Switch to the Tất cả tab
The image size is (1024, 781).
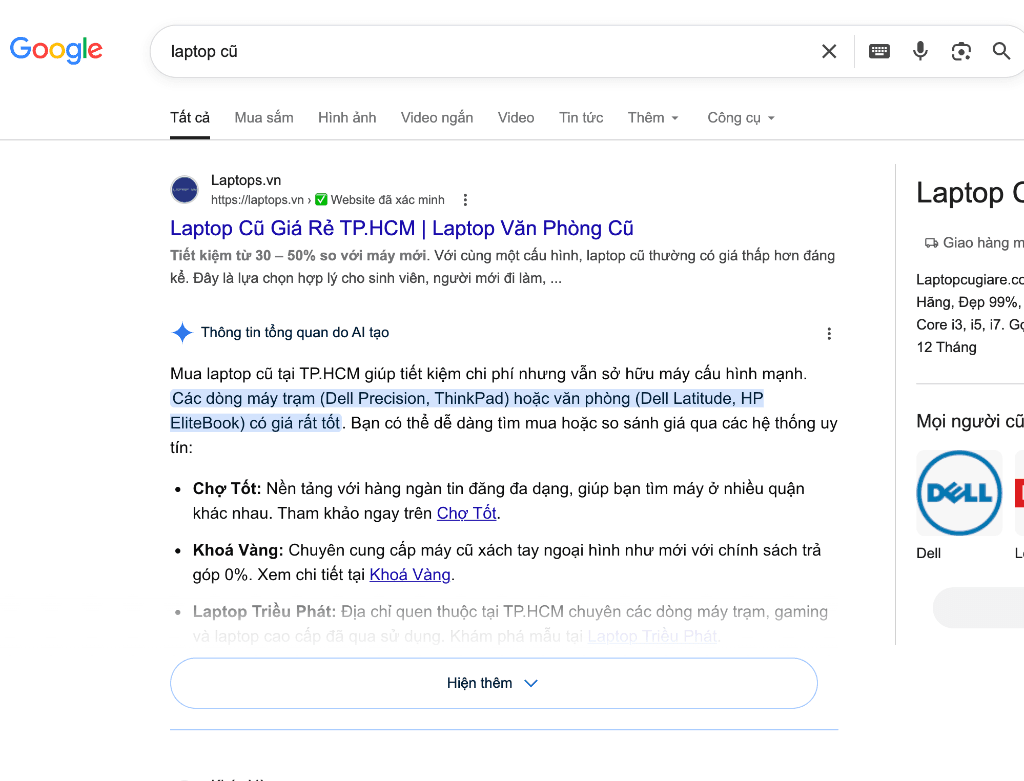[x=190, y=118]
